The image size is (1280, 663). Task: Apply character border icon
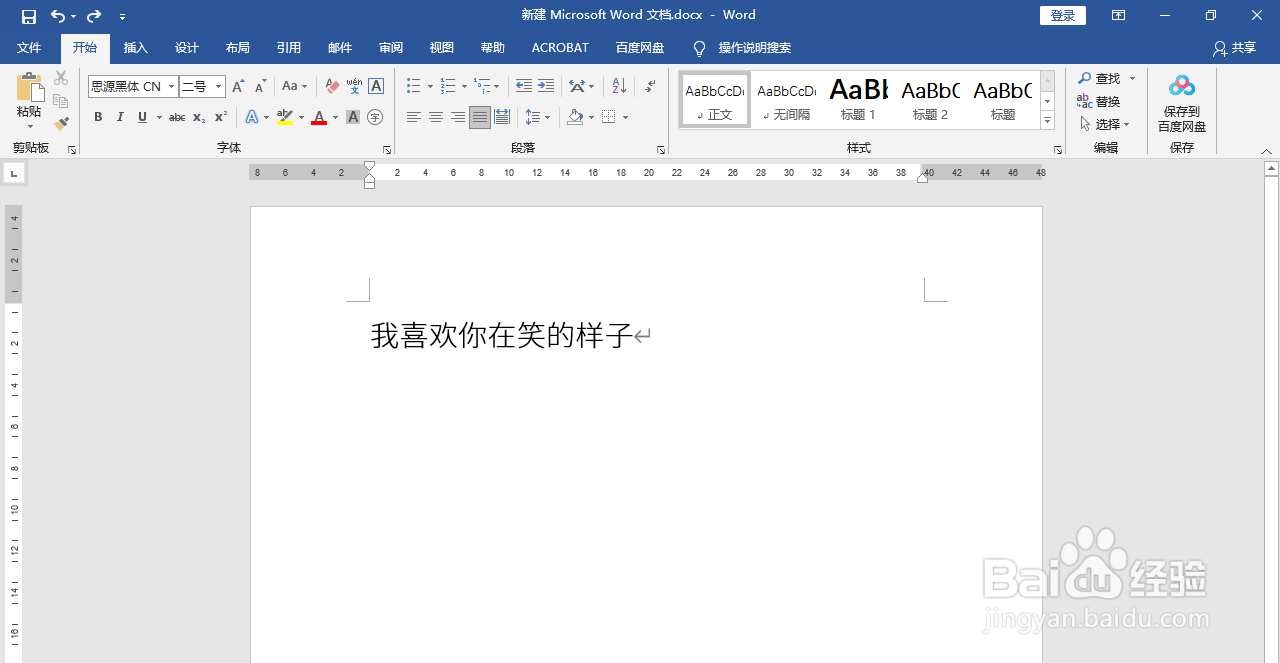[376, 87]
